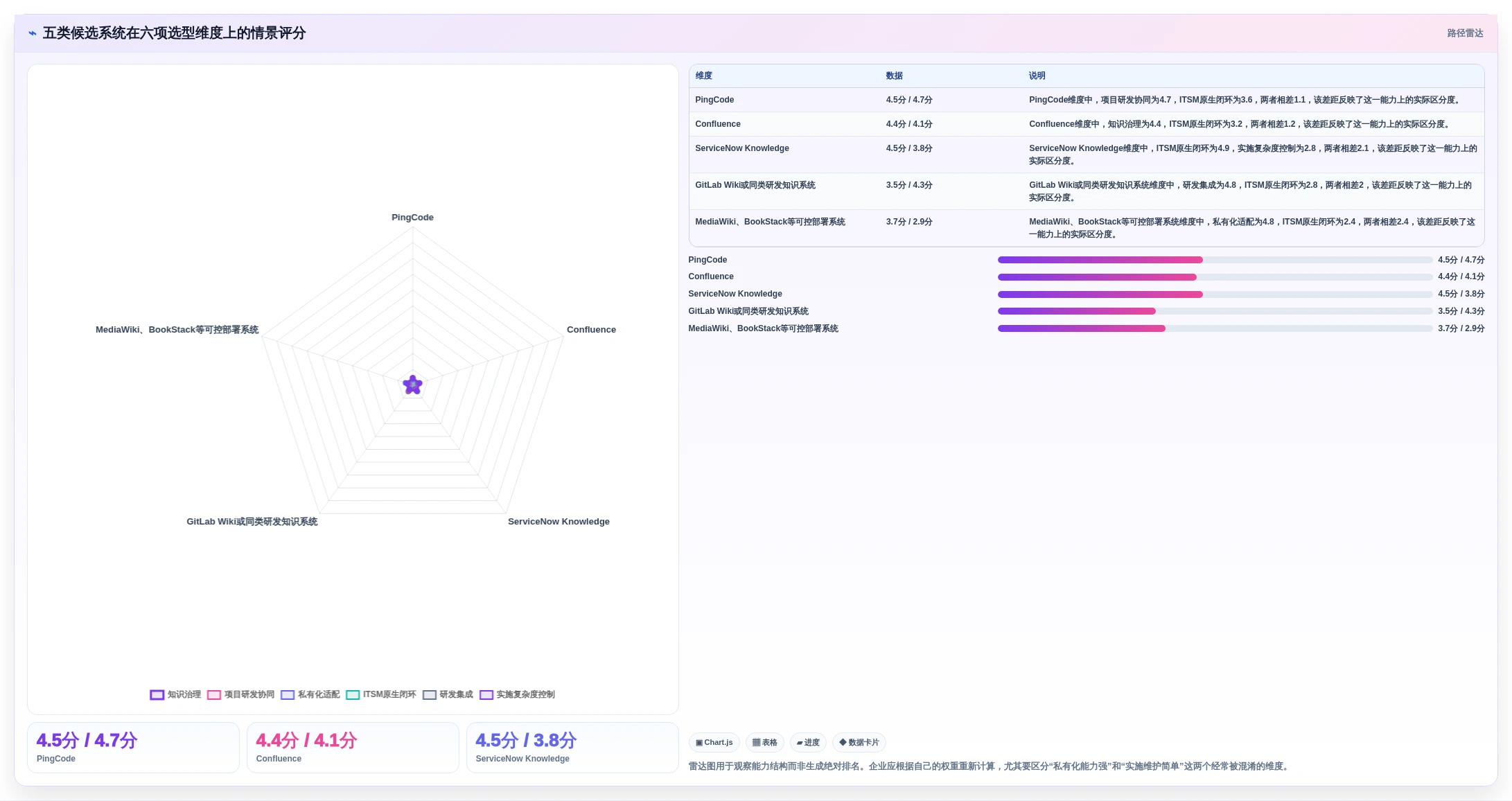Toggle the 项目研发协同 legend series
The height and width of the screenshot is (801, 1512).
(x=240, y=694)
